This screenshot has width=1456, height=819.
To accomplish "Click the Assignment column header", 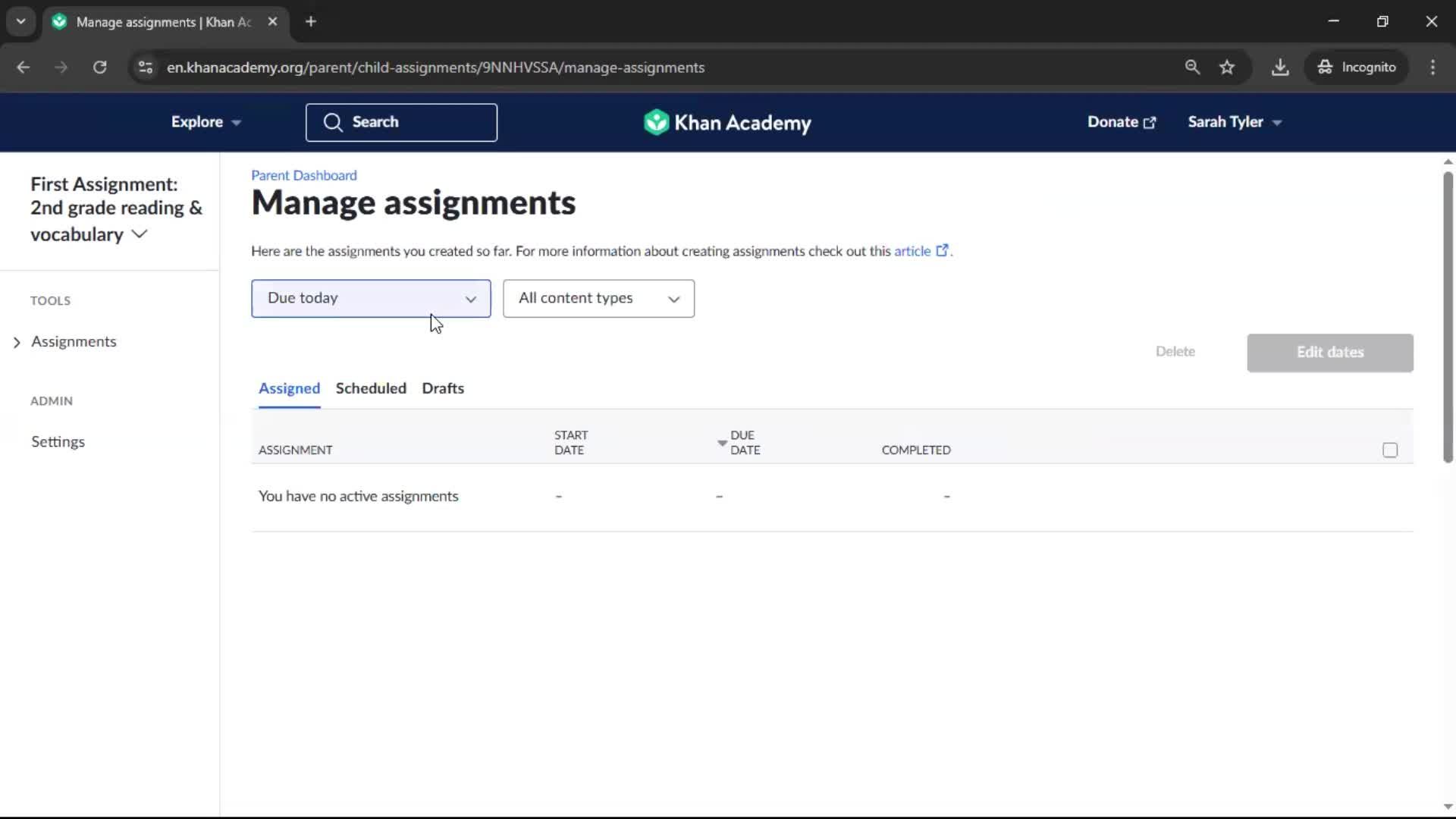I will point(295,450).
